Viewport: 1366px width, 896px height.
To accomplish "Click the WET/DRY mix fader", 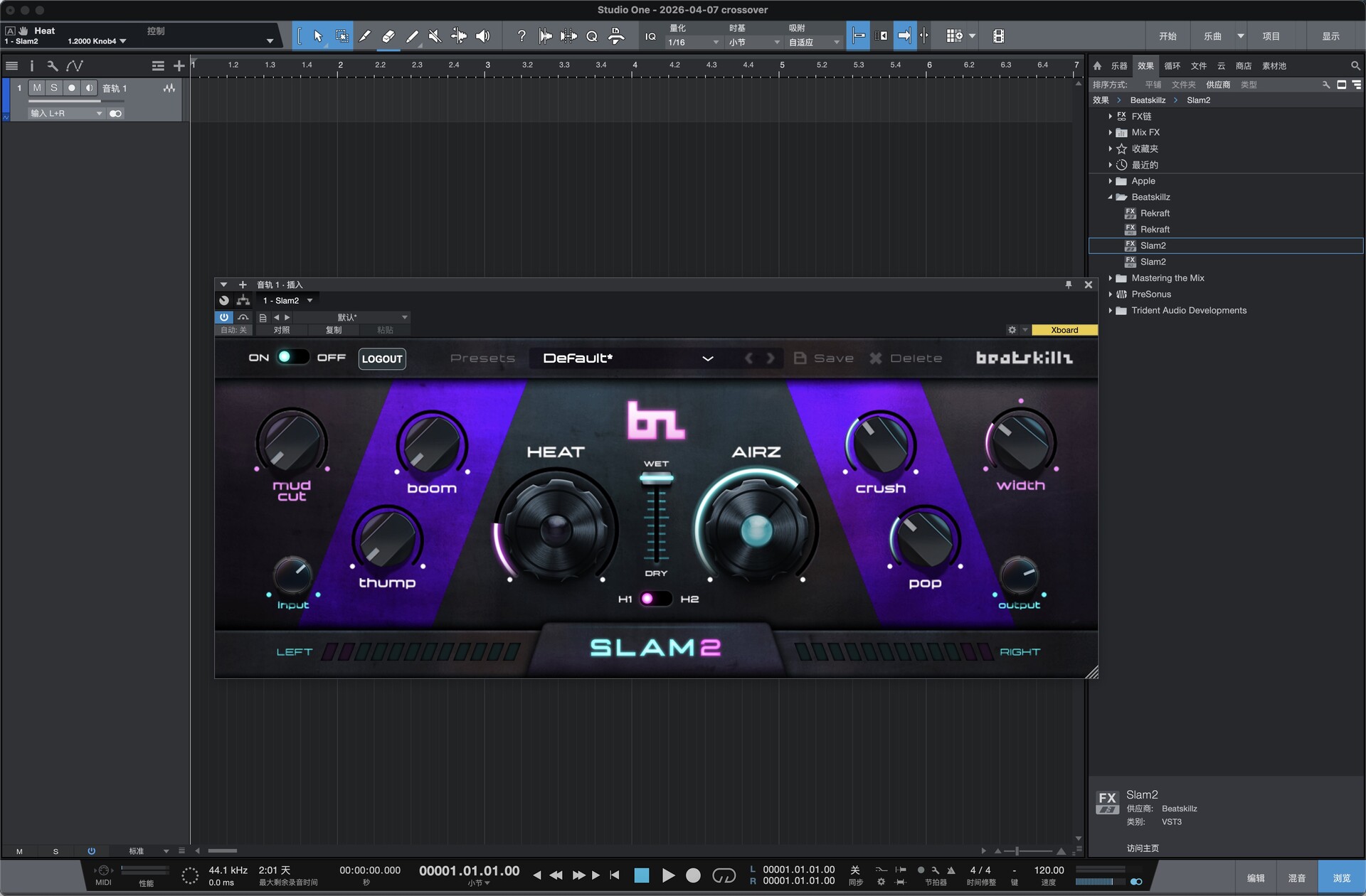I will pyautogui.click(x=656, y=479).
